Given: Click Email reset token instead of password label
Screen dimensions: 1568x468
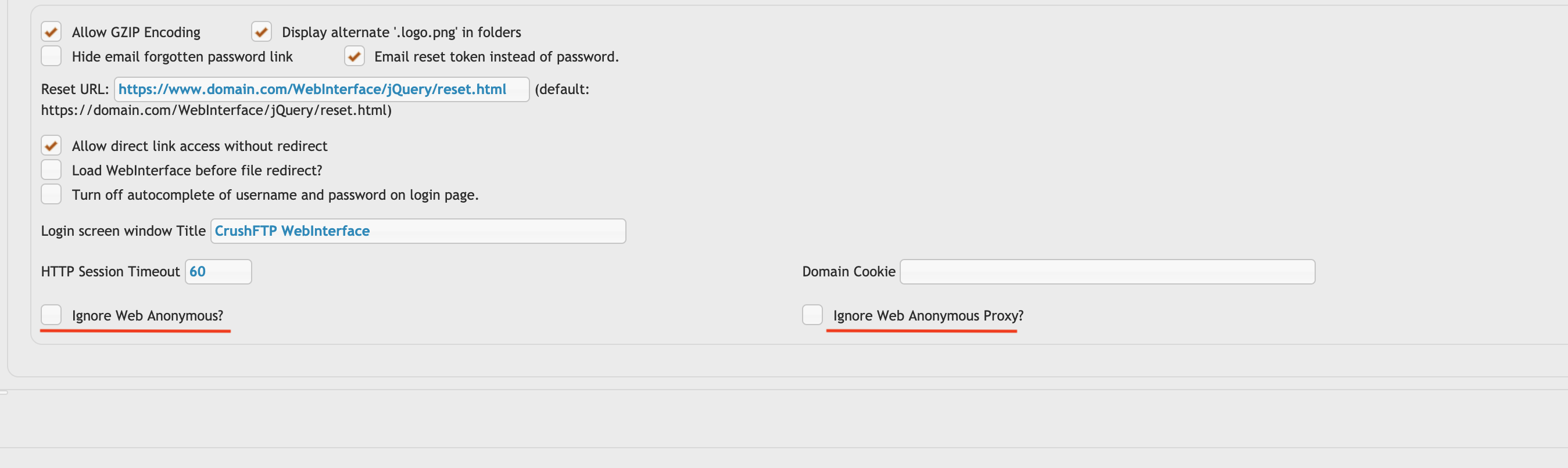Looking at the screenshot, I should [x=496, y=56].
